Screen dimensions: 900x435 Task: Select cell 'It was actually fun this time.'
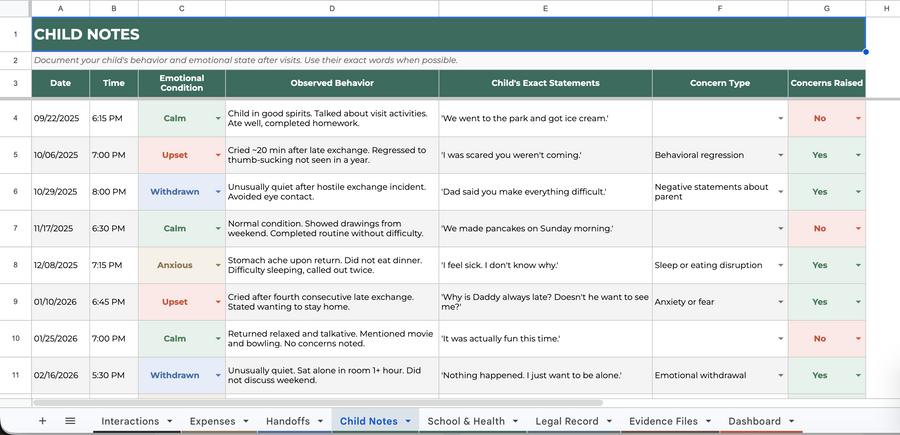click(x=545, y=339)
